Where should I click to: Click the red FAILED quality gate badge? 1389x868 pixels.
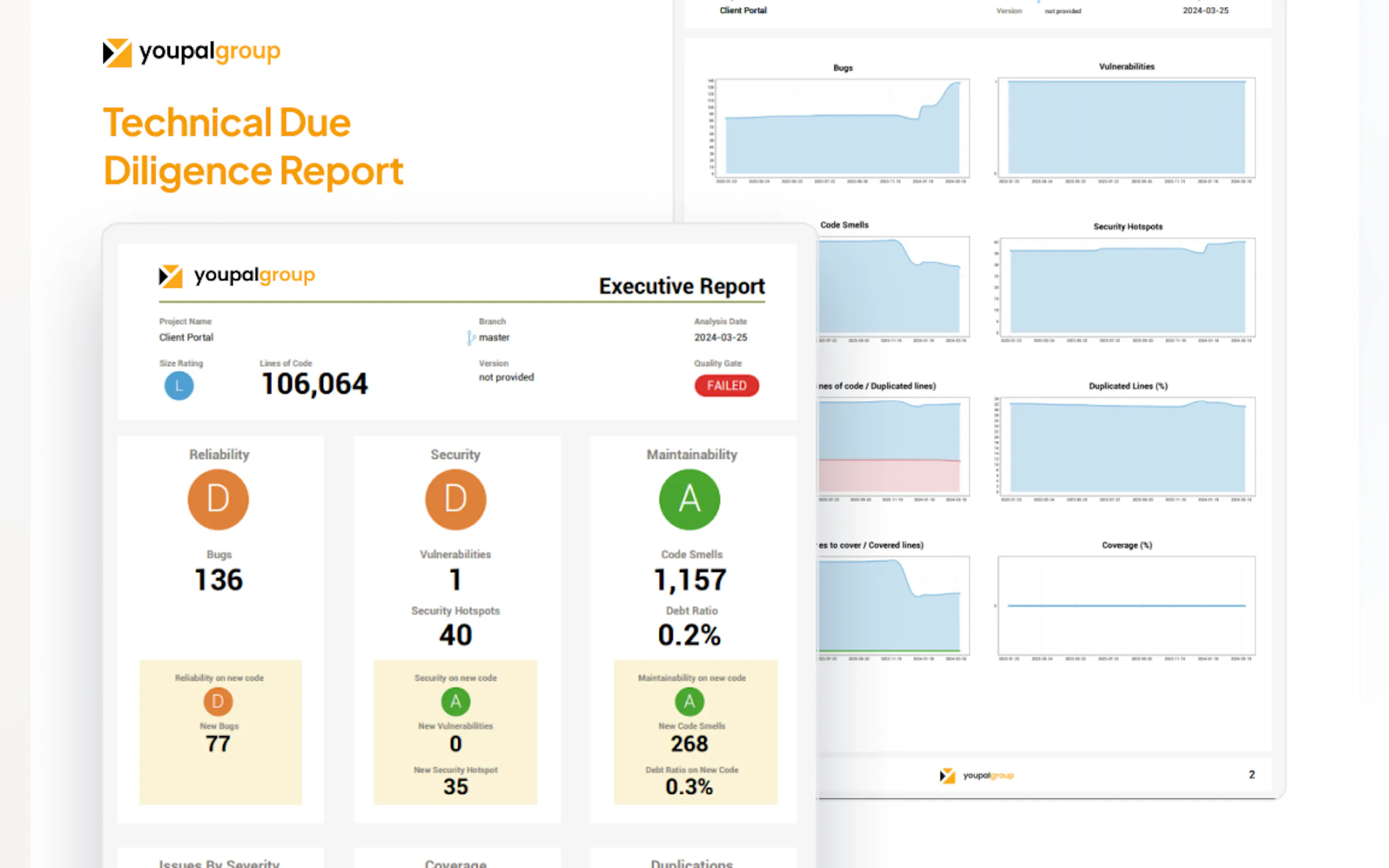coord(726,386)
